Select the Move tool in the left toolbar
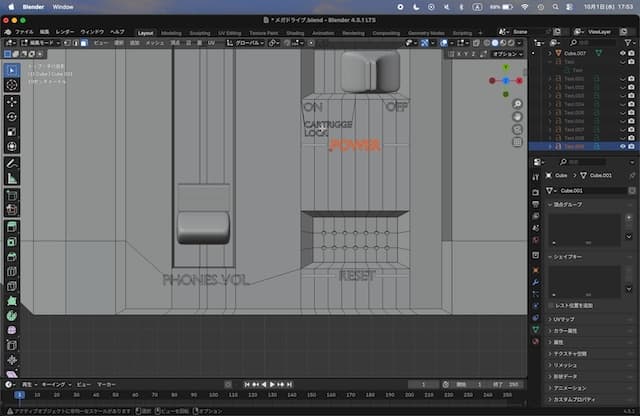The image size is (640, 416). click(x=12, y=101)
